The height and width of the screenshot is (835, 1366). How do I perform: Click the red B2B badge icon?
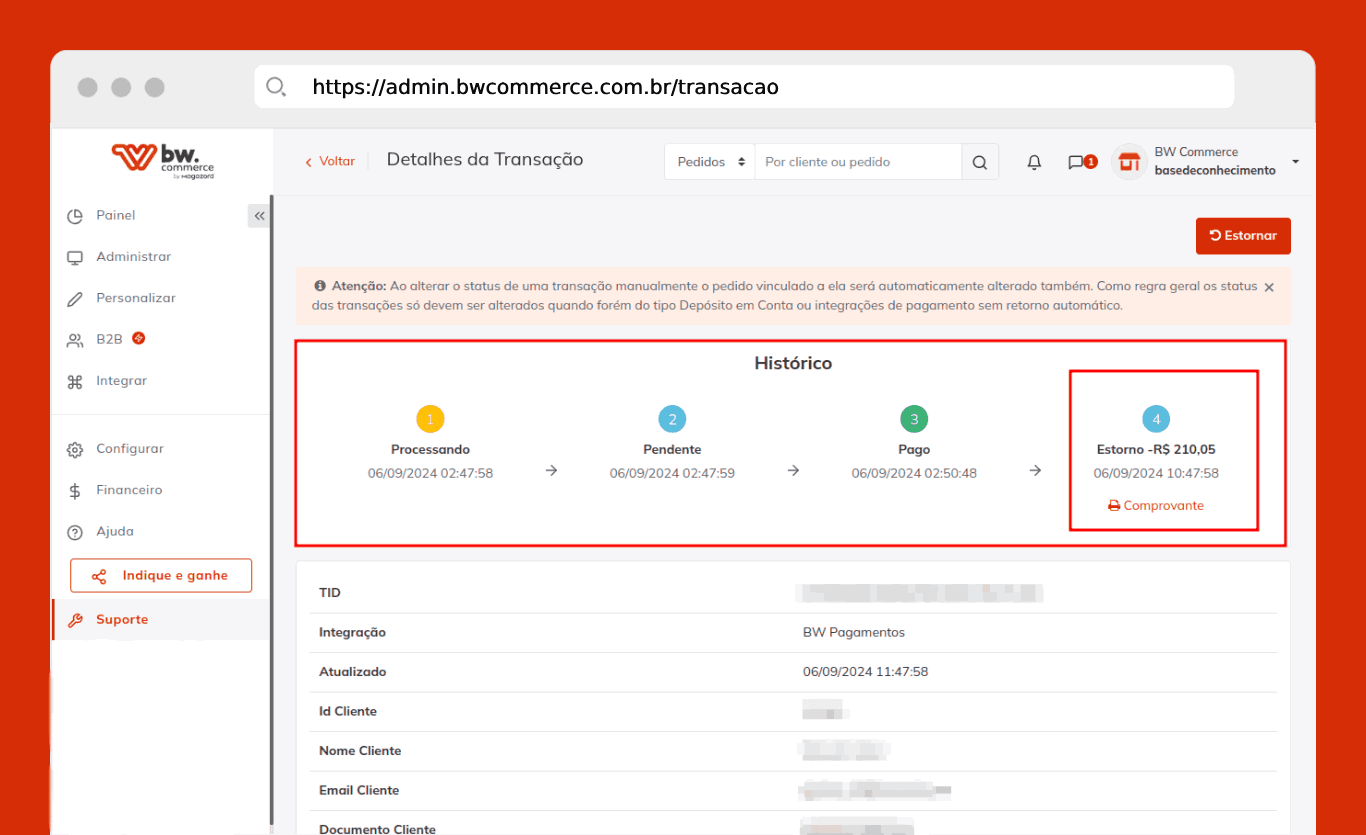tap(139, 338)
